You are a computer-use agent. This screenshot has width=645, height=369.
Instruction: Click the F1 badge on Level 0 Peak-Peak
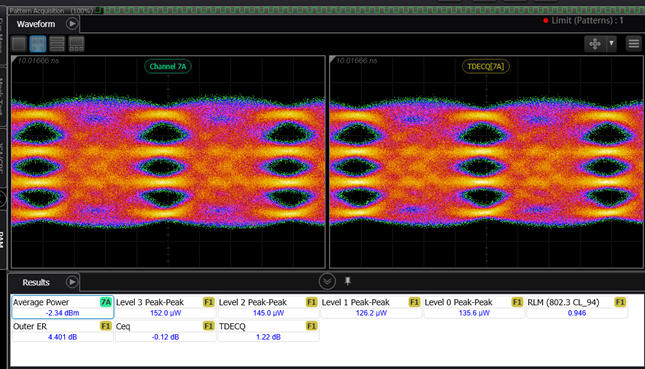pos(517,302)
